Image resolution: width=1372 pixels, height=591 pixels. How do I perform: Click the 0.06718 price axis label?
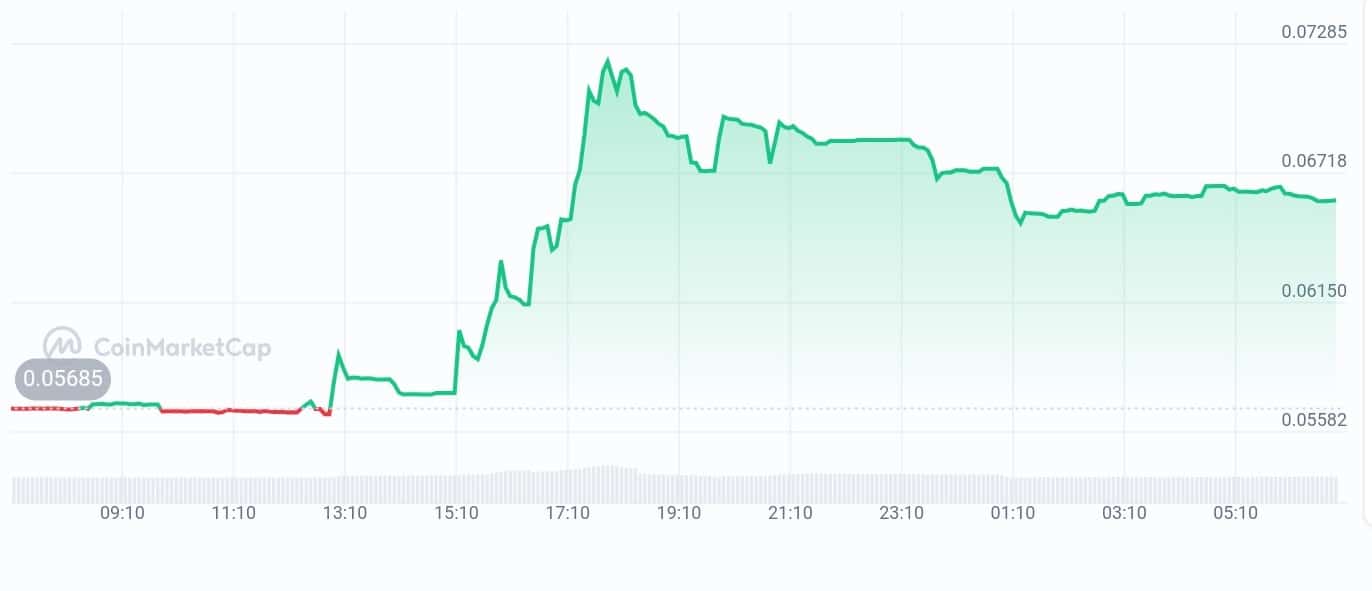tap(1314, 161)
